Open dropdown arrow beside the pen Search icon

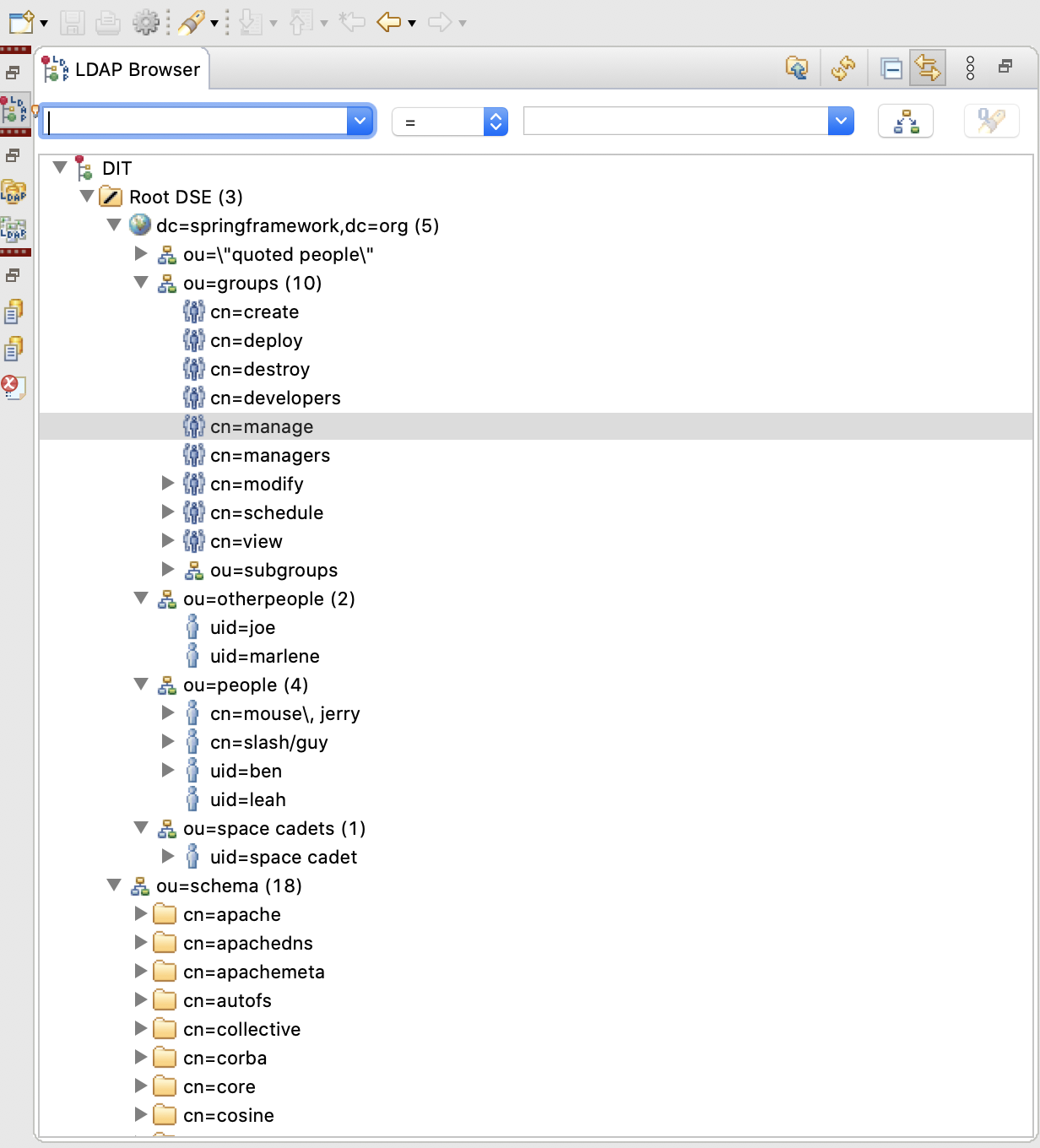coord(214,24)
